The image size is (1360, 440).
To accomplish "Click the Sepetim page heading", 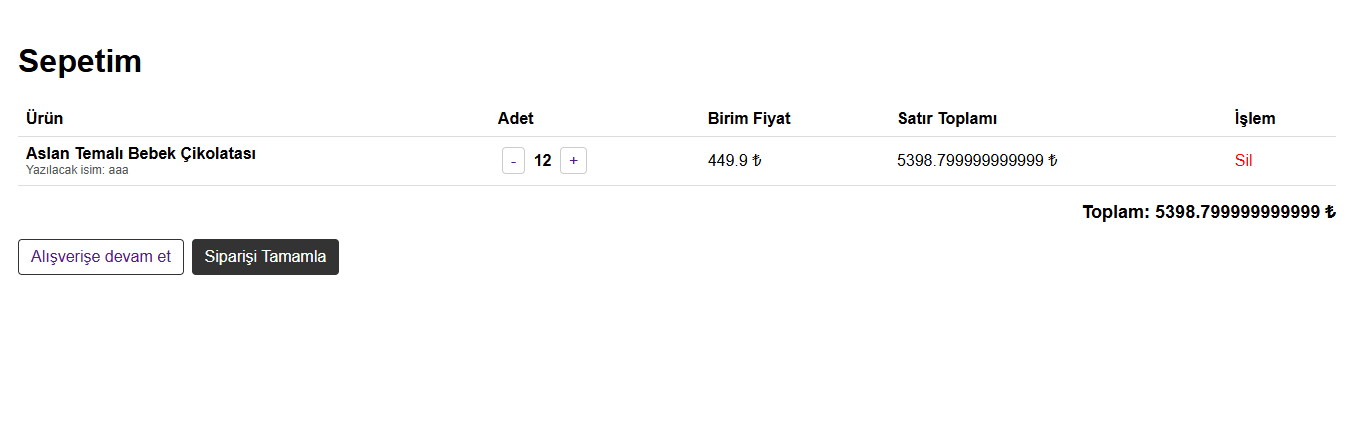I will click(x=80, y=61).
